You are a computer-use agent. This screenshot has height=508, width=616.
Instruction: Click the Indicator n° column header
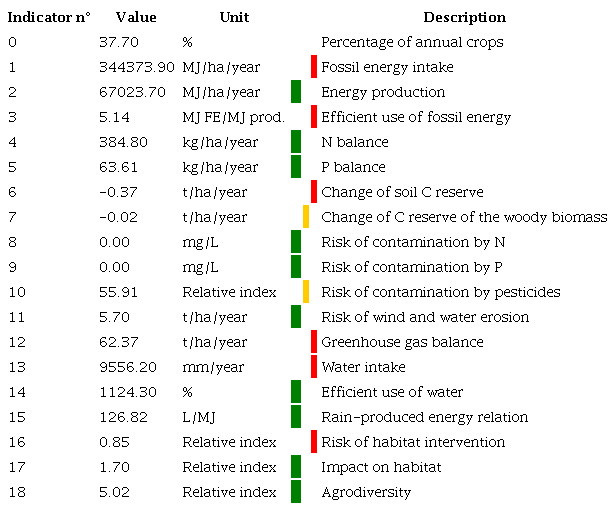coord(49,17)
